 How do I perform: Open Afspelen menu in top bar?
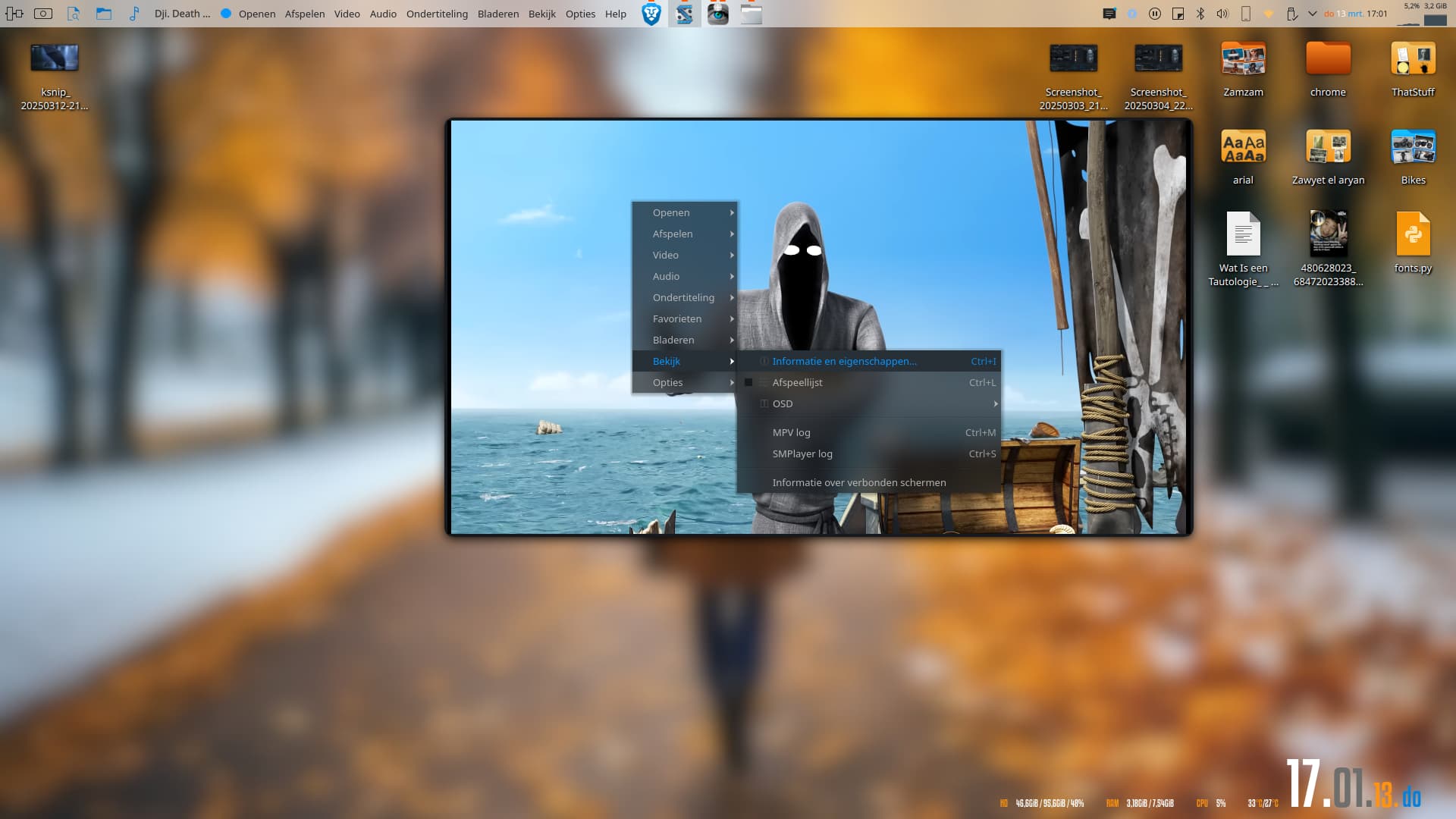coord(304,14)
